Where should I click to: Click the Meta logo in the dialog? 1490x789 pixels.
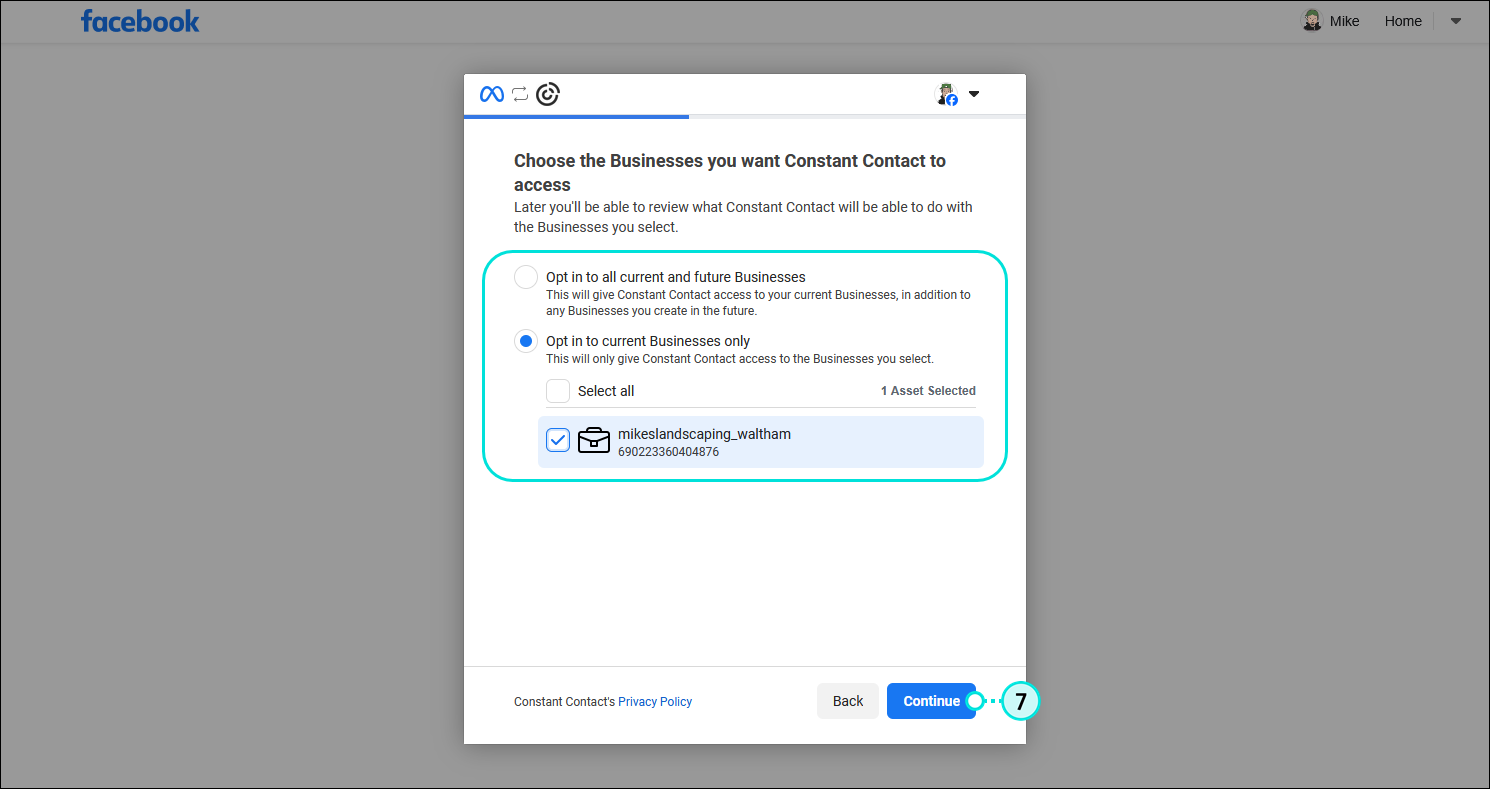click(x=491, y=94)
